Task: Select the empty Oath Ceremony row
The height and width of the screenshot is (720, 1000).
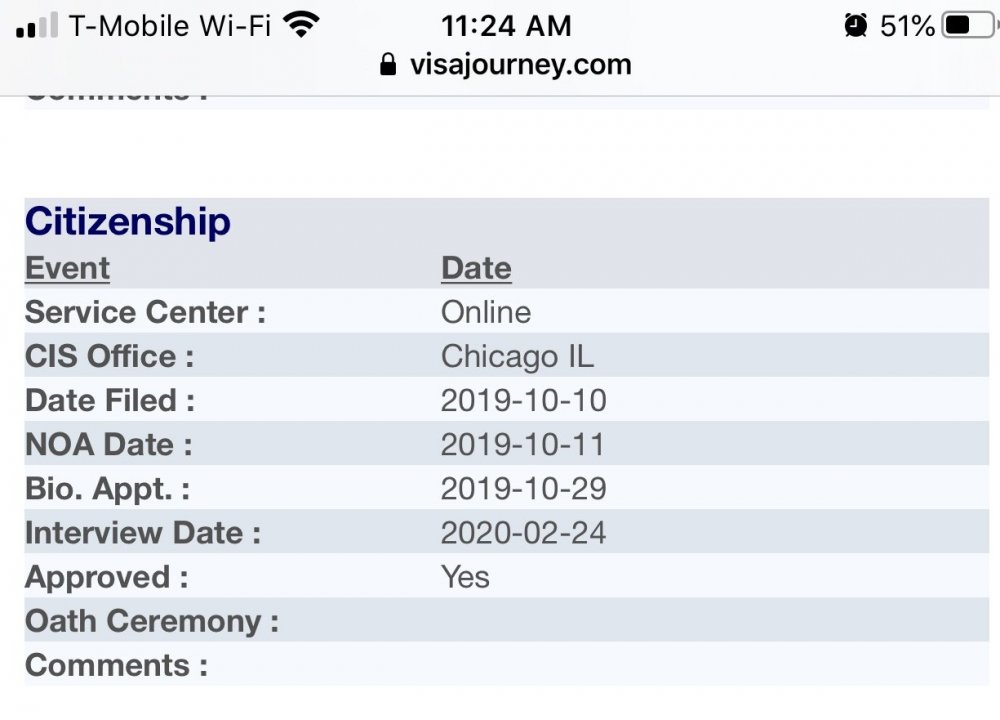Action: 506,621
